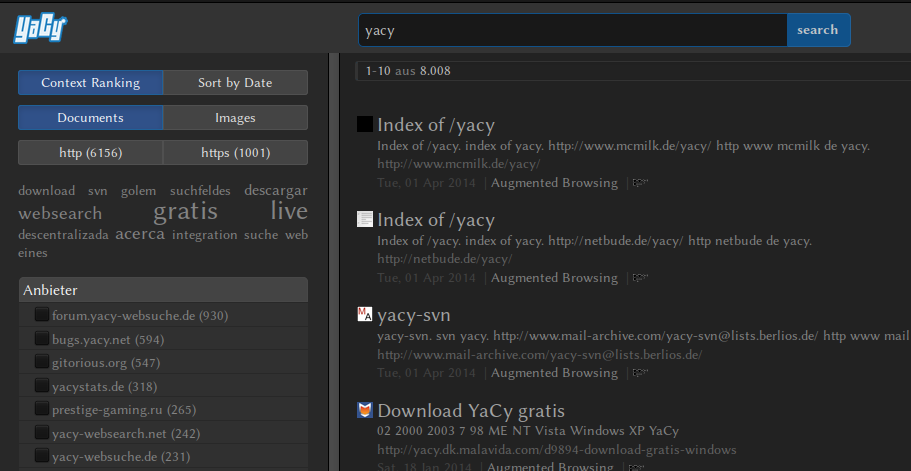Click the tag cloud word suchfeldes
The image size is (911, 471).
[x=200, y=191]
